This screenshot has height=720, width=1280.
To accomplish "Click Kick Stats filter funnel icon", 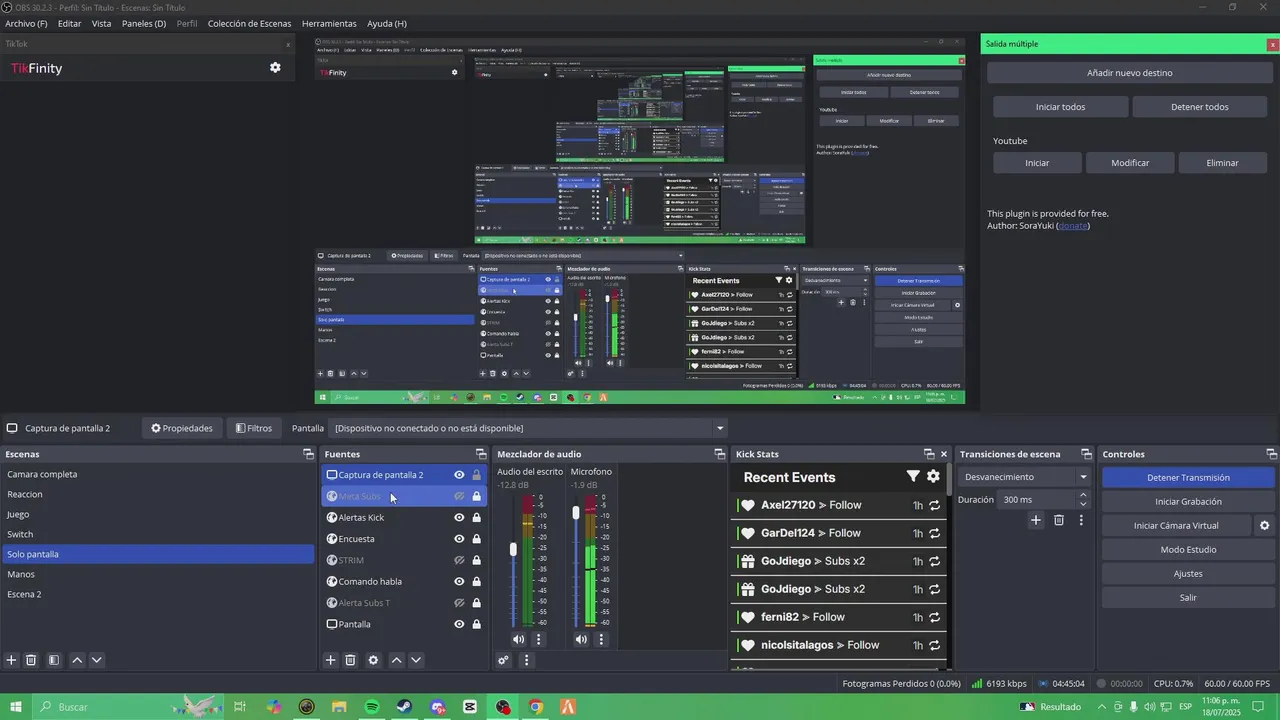I will click(x=913, y=477).
